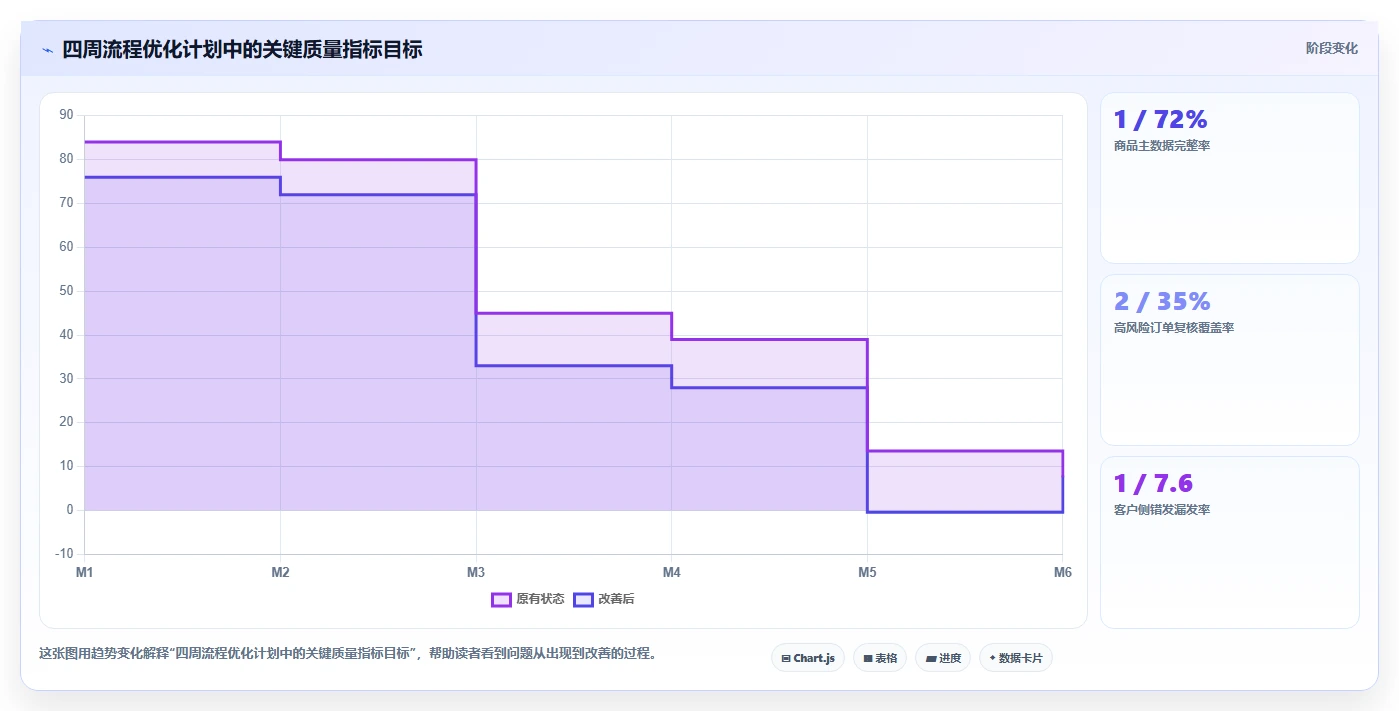Click the 1 / 7.6 value
This screenshot has width=1399, height=711.
[x=1153, y=484]
